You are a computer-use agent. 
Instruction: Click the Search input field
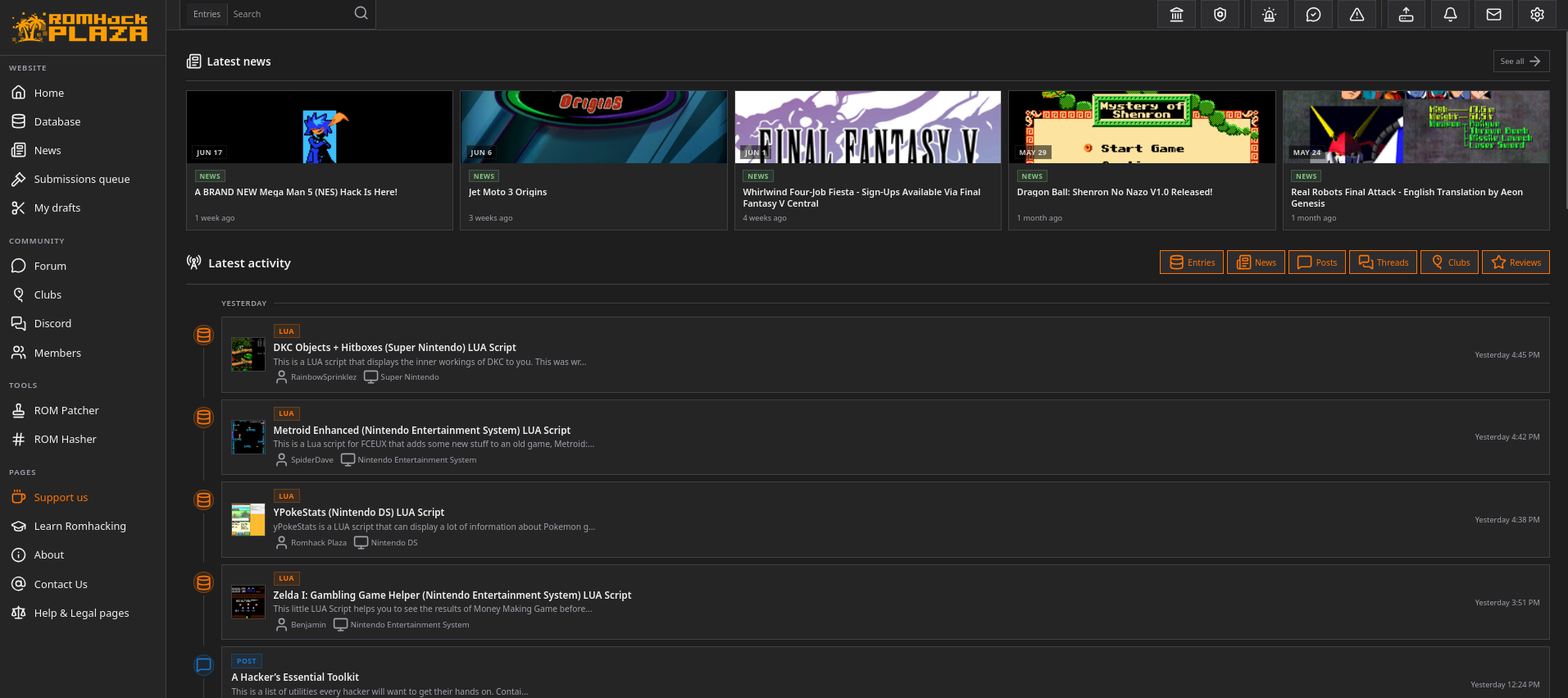[289, 14]
